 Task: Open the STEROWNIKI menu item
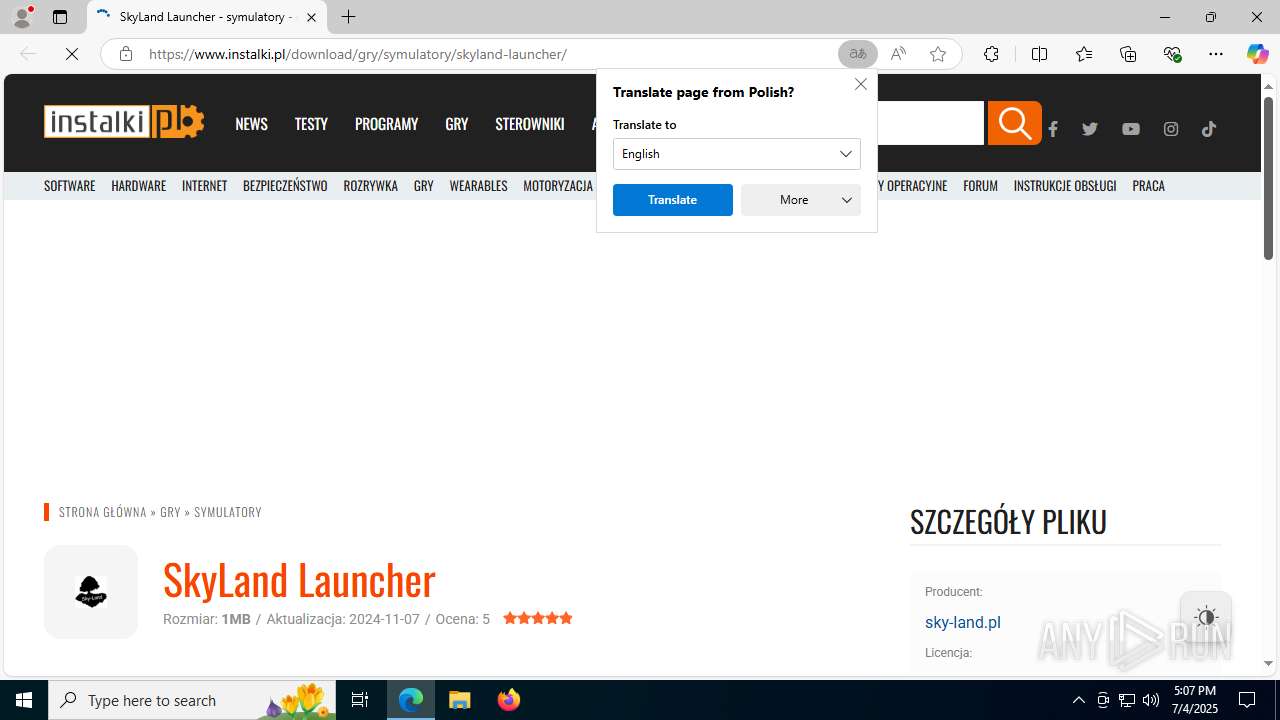530,124
